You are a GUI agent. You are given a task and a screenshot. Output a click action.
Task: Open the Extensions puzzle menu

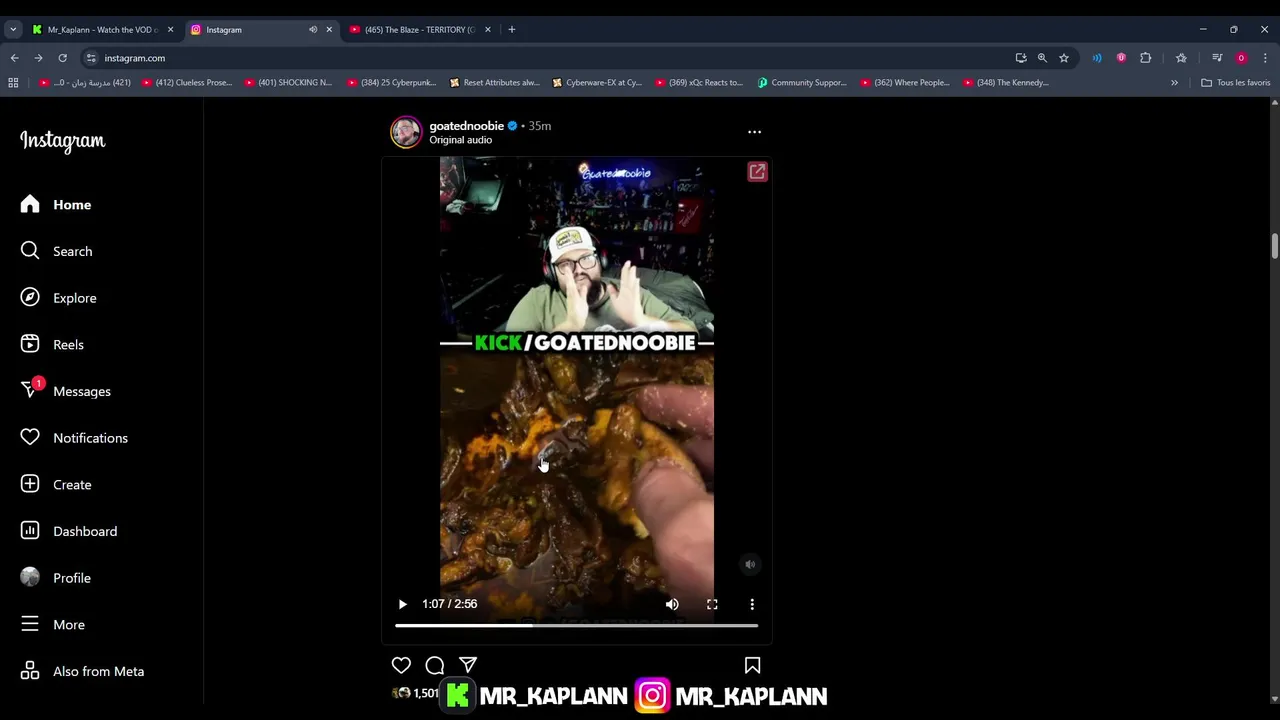coord(1146,58)
